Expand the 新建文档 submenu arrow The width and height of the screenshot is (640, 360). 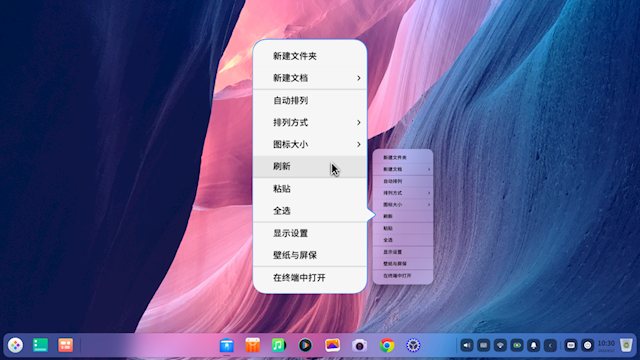(358, 78)
